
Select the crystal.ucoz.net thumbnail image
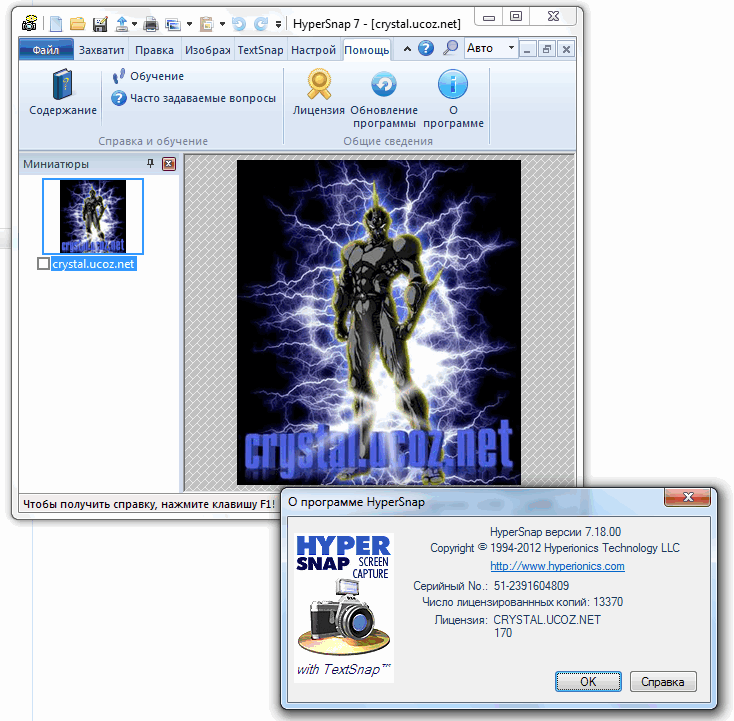[93, 216]
